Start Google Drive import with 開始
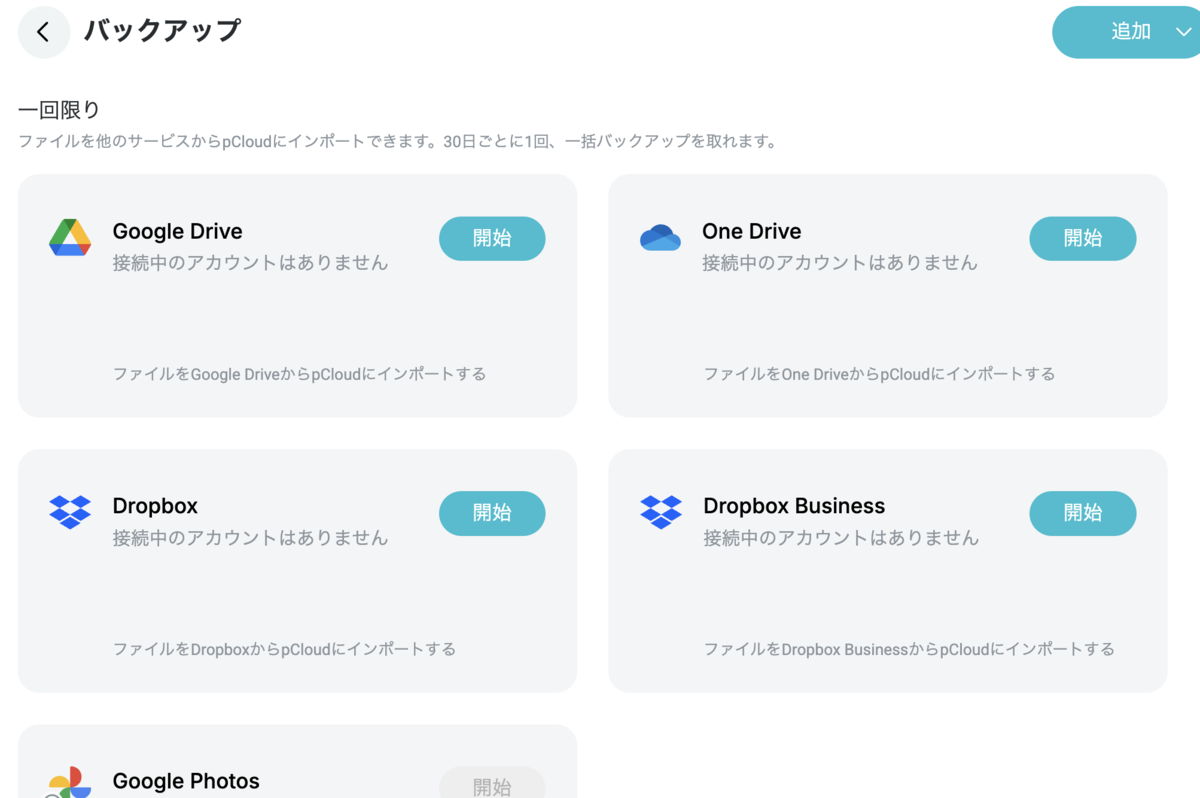 click(492, 238)
